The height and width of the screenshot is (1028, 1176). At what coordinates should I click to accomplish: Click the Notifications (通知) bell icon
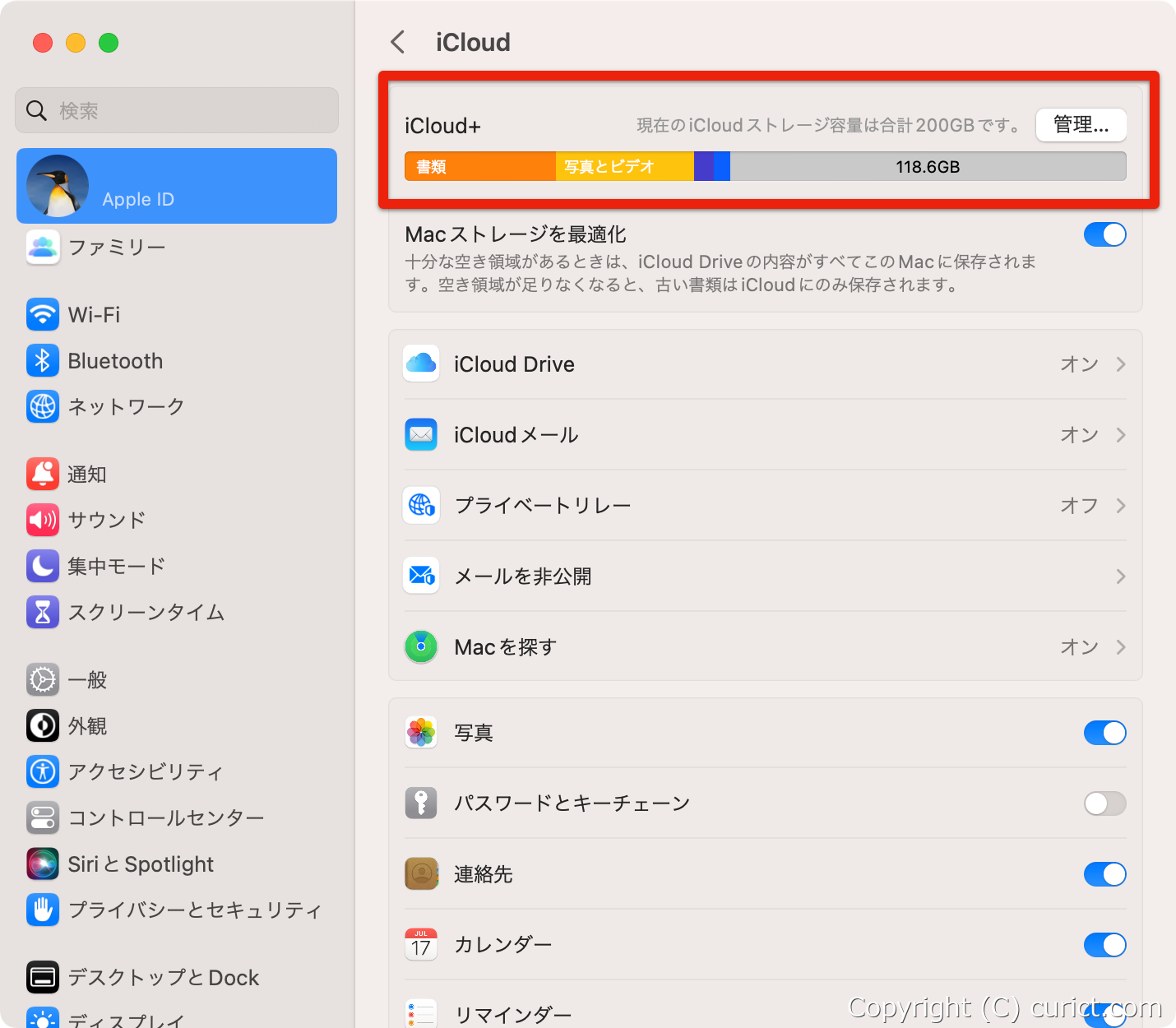tap(43, 474)
